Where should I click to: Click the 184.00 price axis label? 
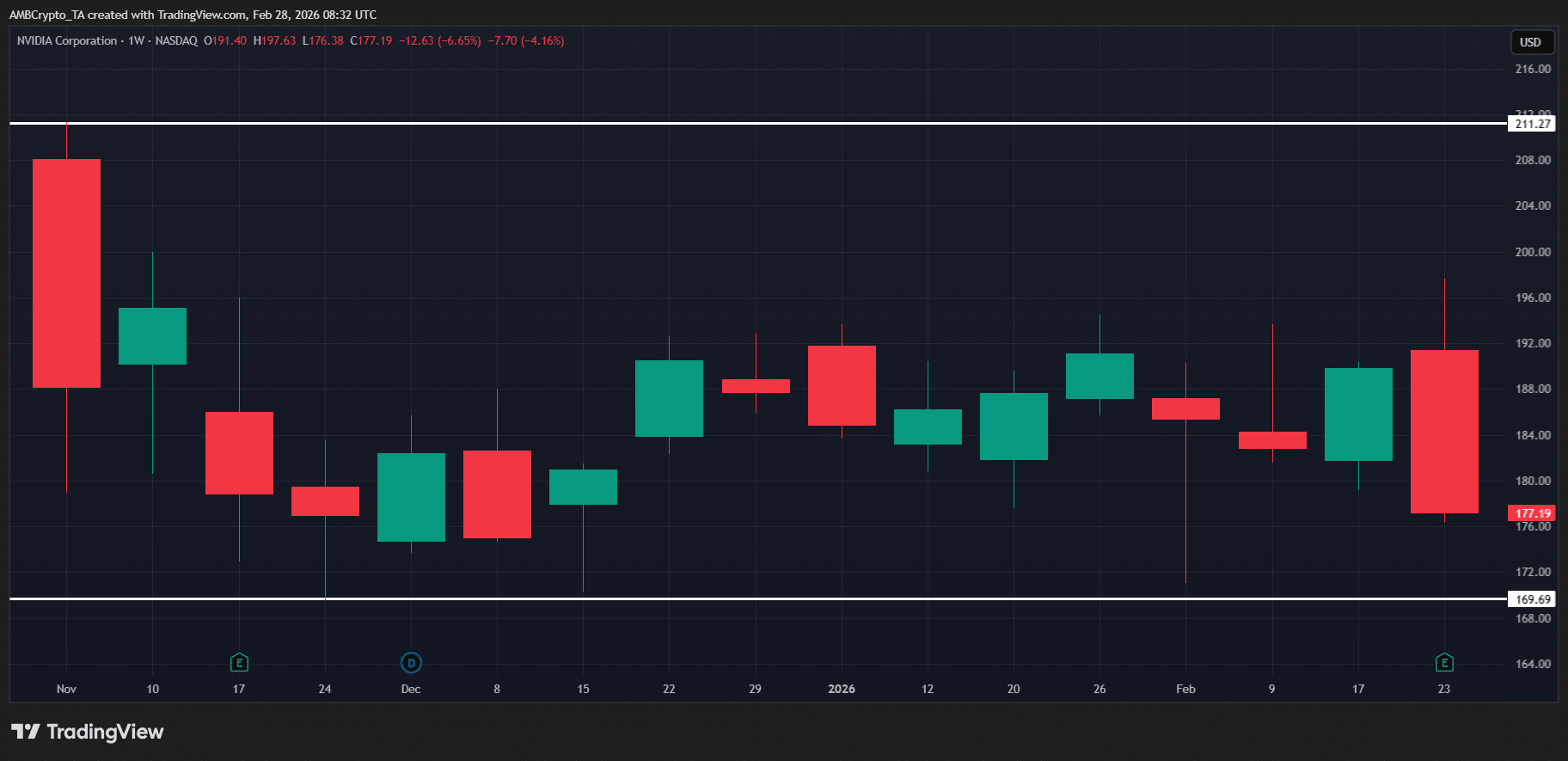(1533, 435)
